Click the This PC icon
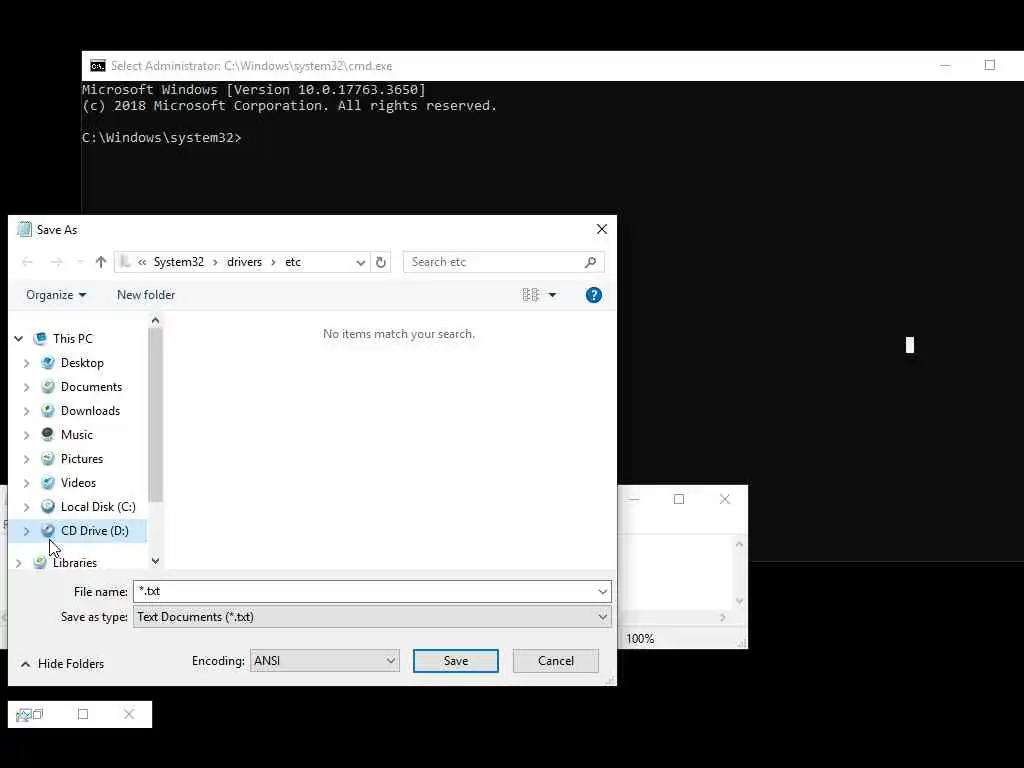The width and height of the screenshot is (1024, 768). (40, 338)
